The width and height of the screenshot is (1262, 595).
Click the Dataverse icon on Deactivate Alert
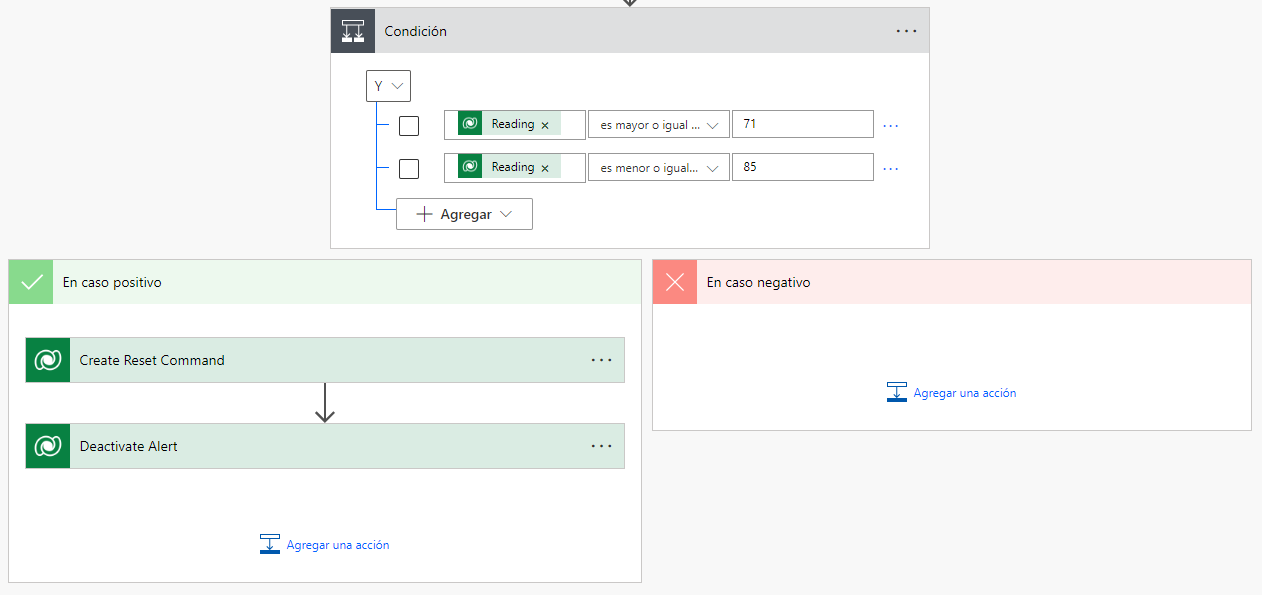tap(48, 446)
